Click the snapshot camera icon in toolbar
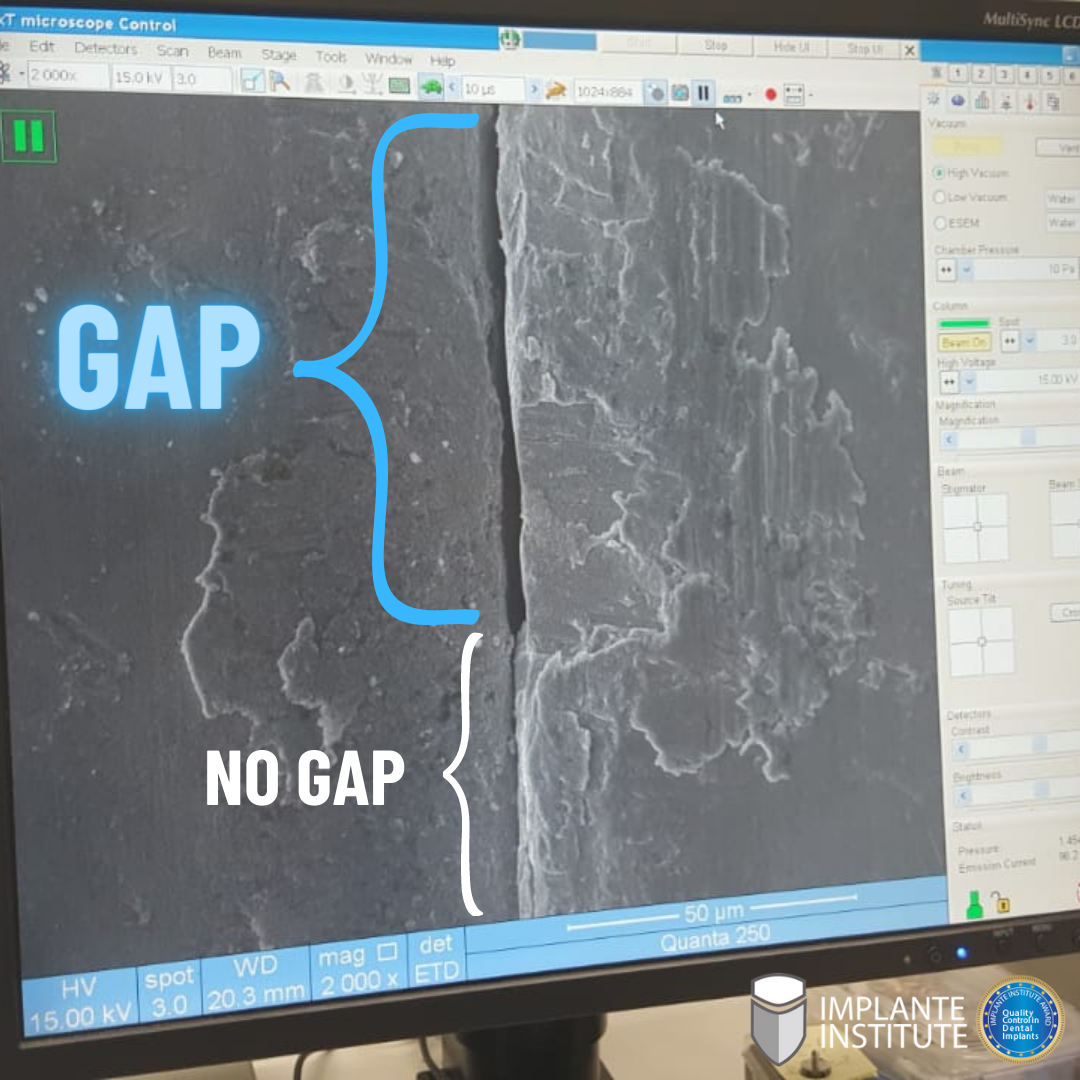 (x=680, y=93)
